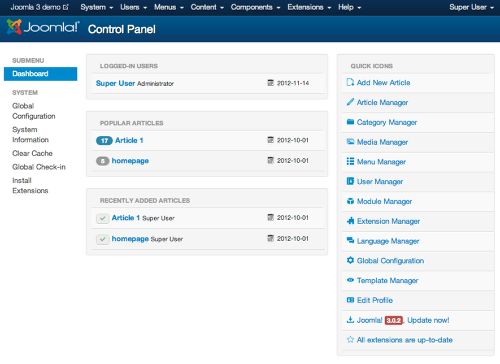Open Global Configuration in the System sidebar
This screenshot has width=500, height=364.
click(34, 111)
